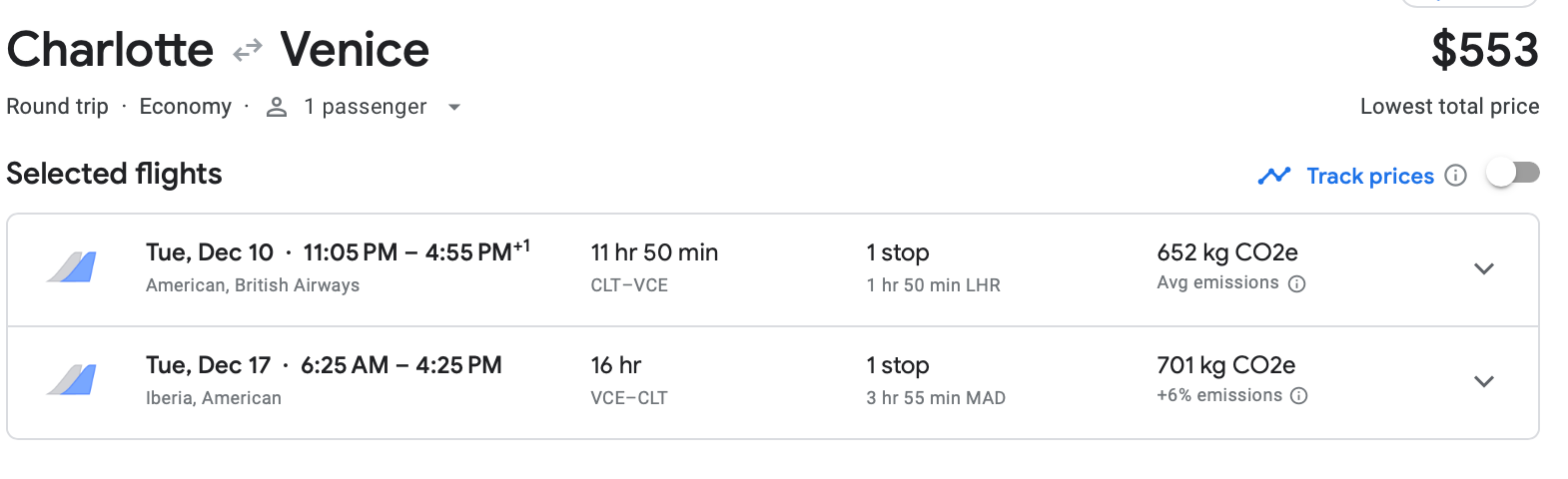Click the outbound flight airline logo

[72, 267]
